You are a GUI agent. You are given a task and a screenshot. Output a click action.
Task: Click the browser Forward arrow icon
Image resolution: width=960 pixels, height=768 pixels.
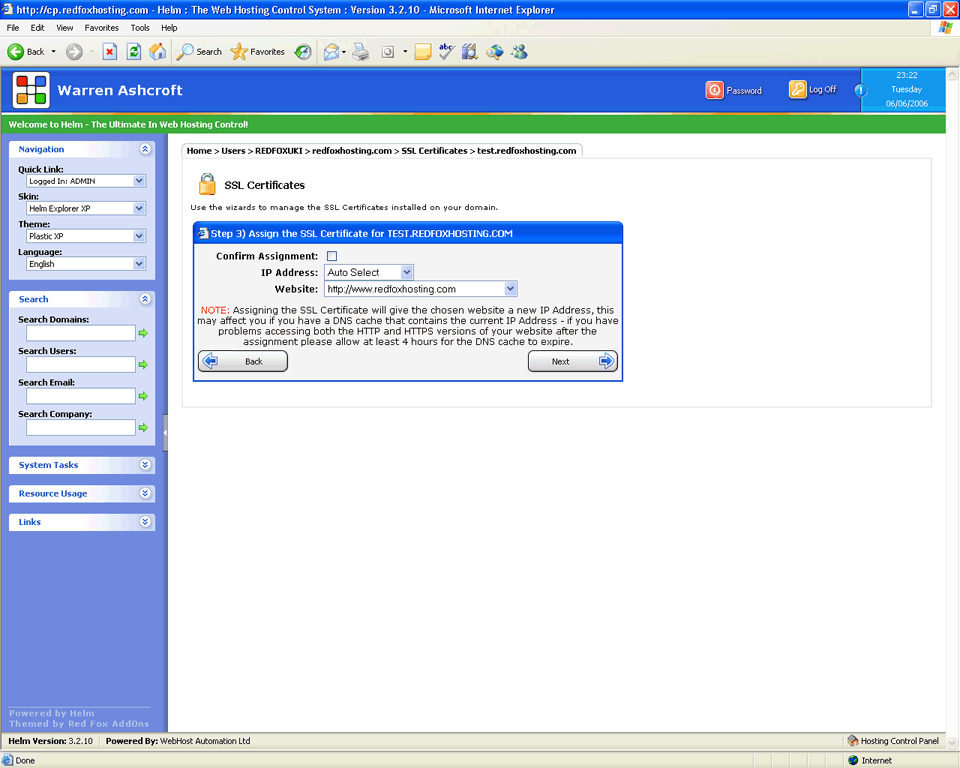pyautogui.click(x=74, y=52)
